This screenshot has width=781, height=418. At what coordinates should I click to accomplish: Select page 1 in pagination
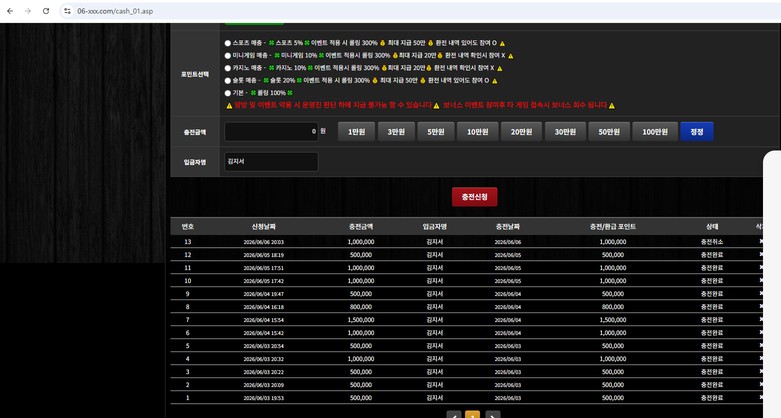tap(472, 415)
